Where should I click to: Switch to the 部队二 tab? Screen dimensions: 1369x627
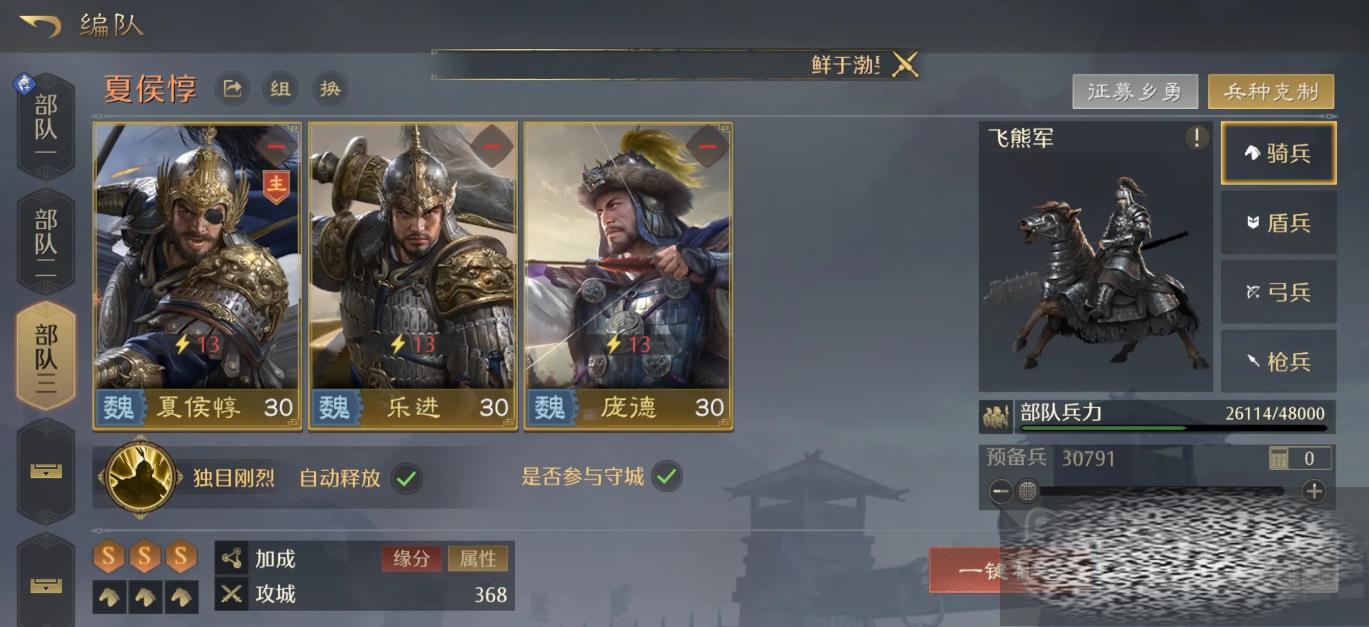[46, 240]
